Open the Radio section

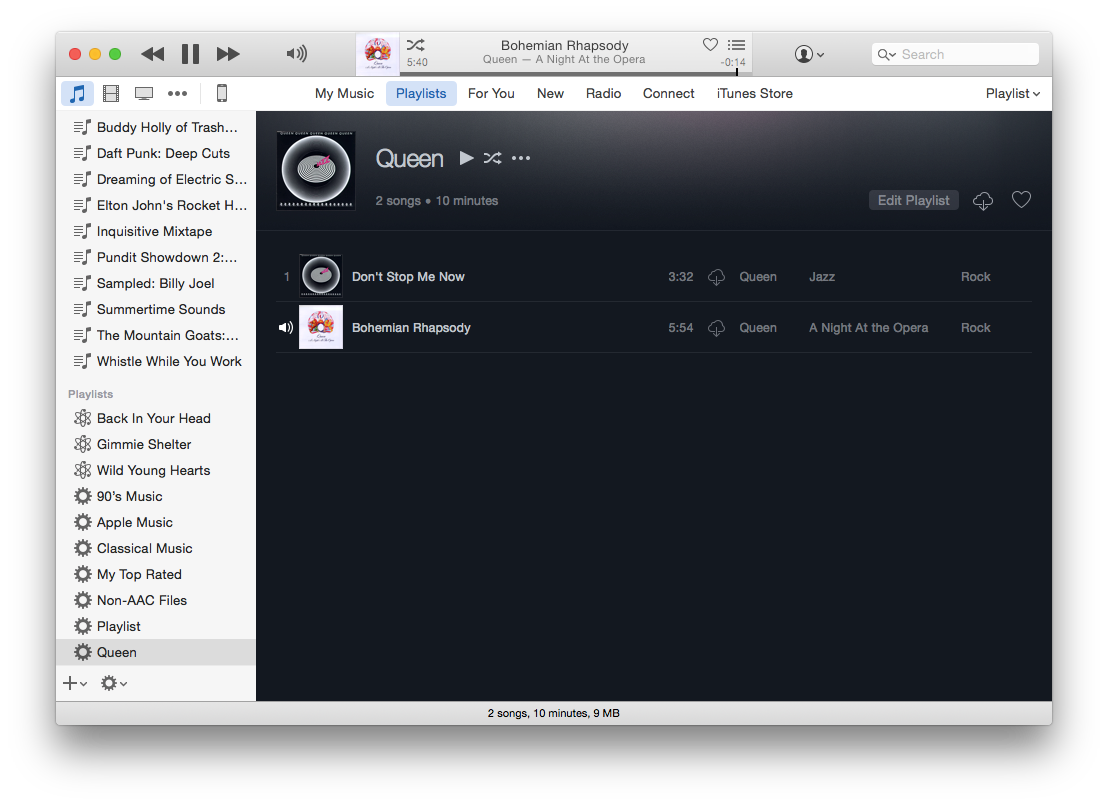click(603, 93)
